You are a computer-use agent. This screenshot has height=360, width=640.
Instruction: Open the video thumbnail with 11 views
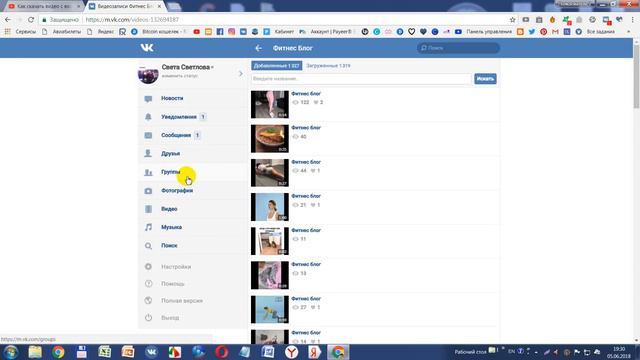tap(269, 241)
